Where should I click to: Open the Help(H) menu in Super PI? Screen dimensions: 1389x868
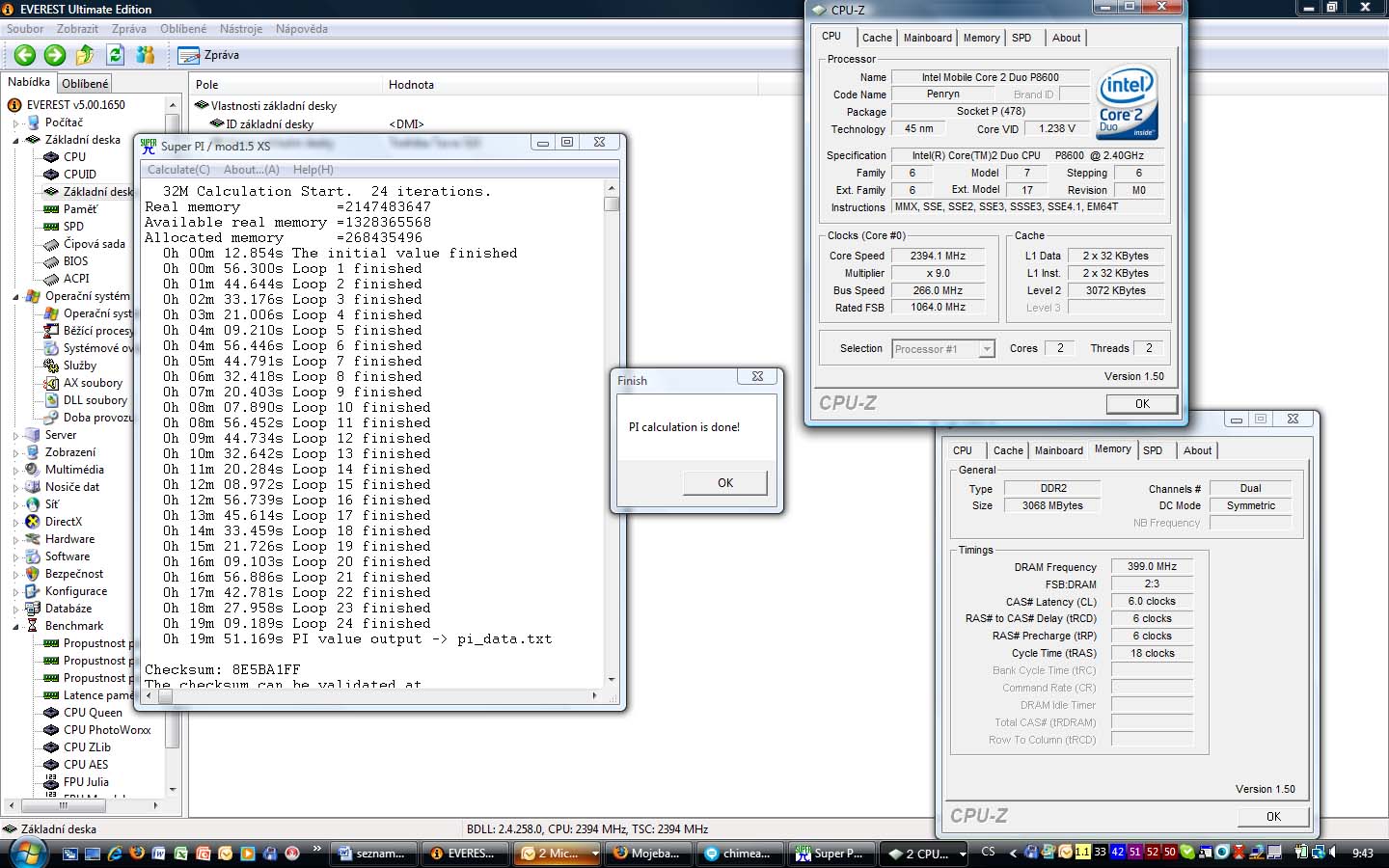click(x=313, y=170)
